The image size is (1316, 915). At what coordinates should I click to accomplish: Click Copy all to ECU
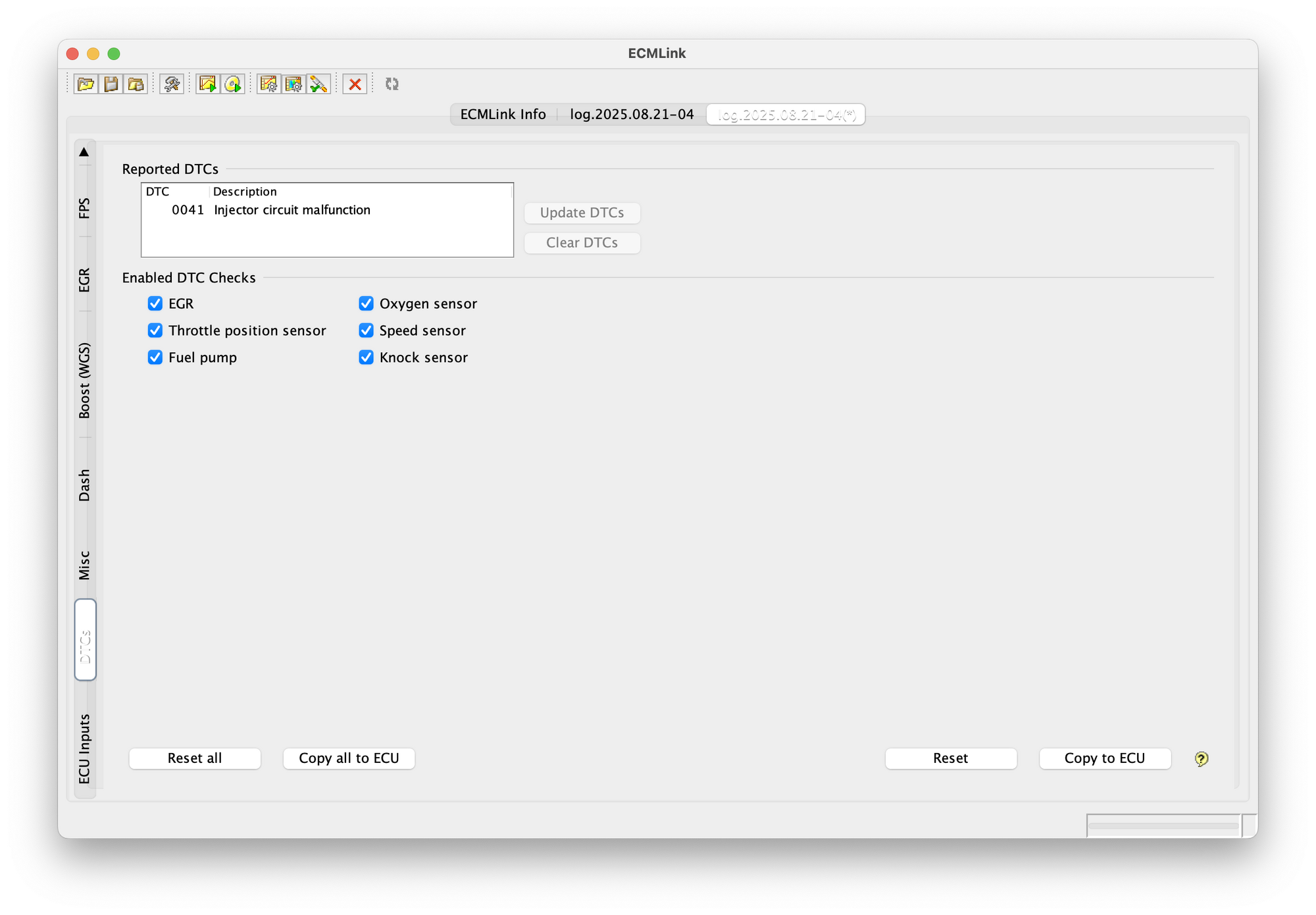(349, 758)
